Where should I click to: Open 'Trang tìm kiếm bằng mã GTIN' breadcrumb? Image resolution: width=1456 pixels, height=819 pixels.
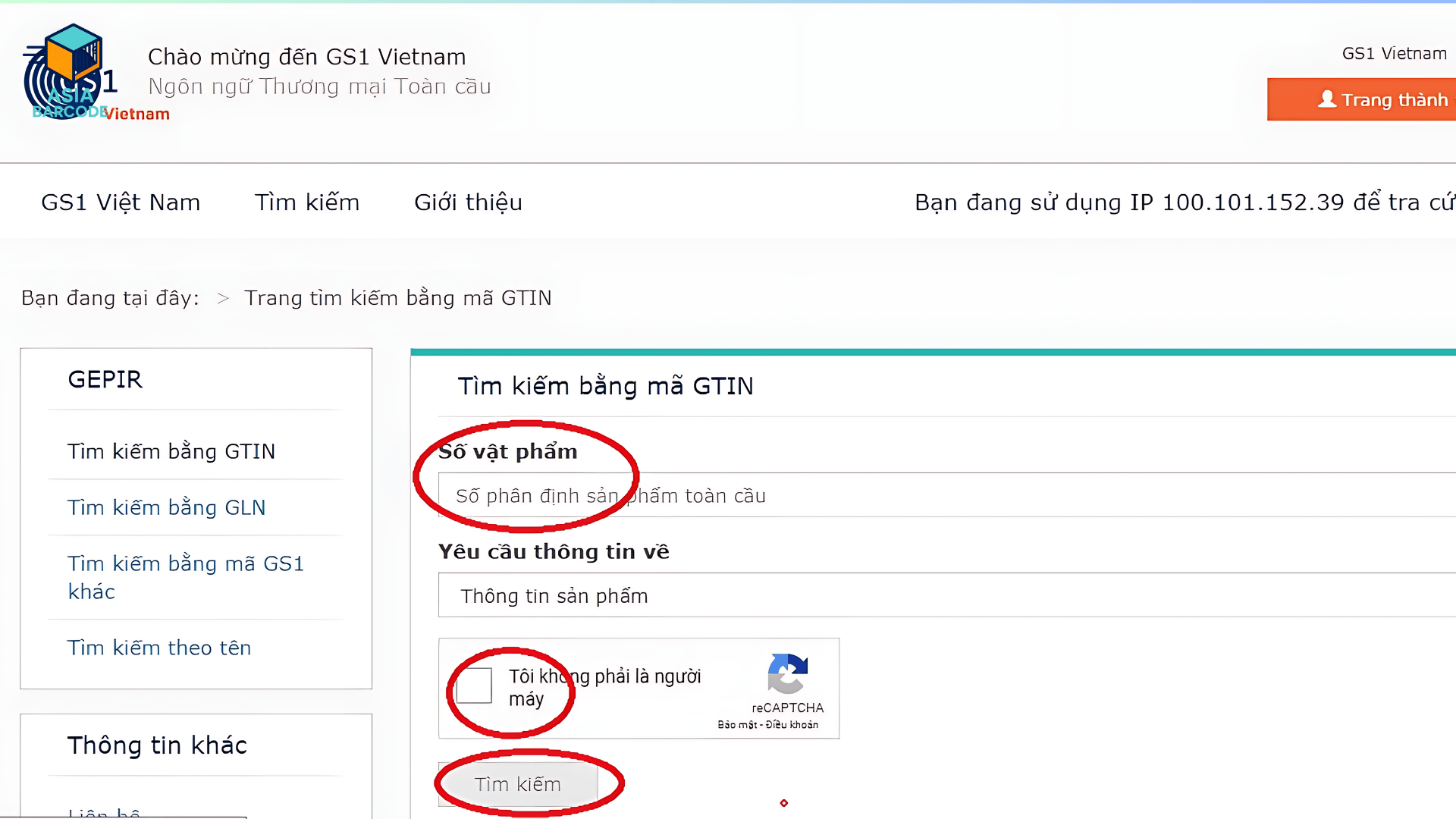[x=397, y=297]
